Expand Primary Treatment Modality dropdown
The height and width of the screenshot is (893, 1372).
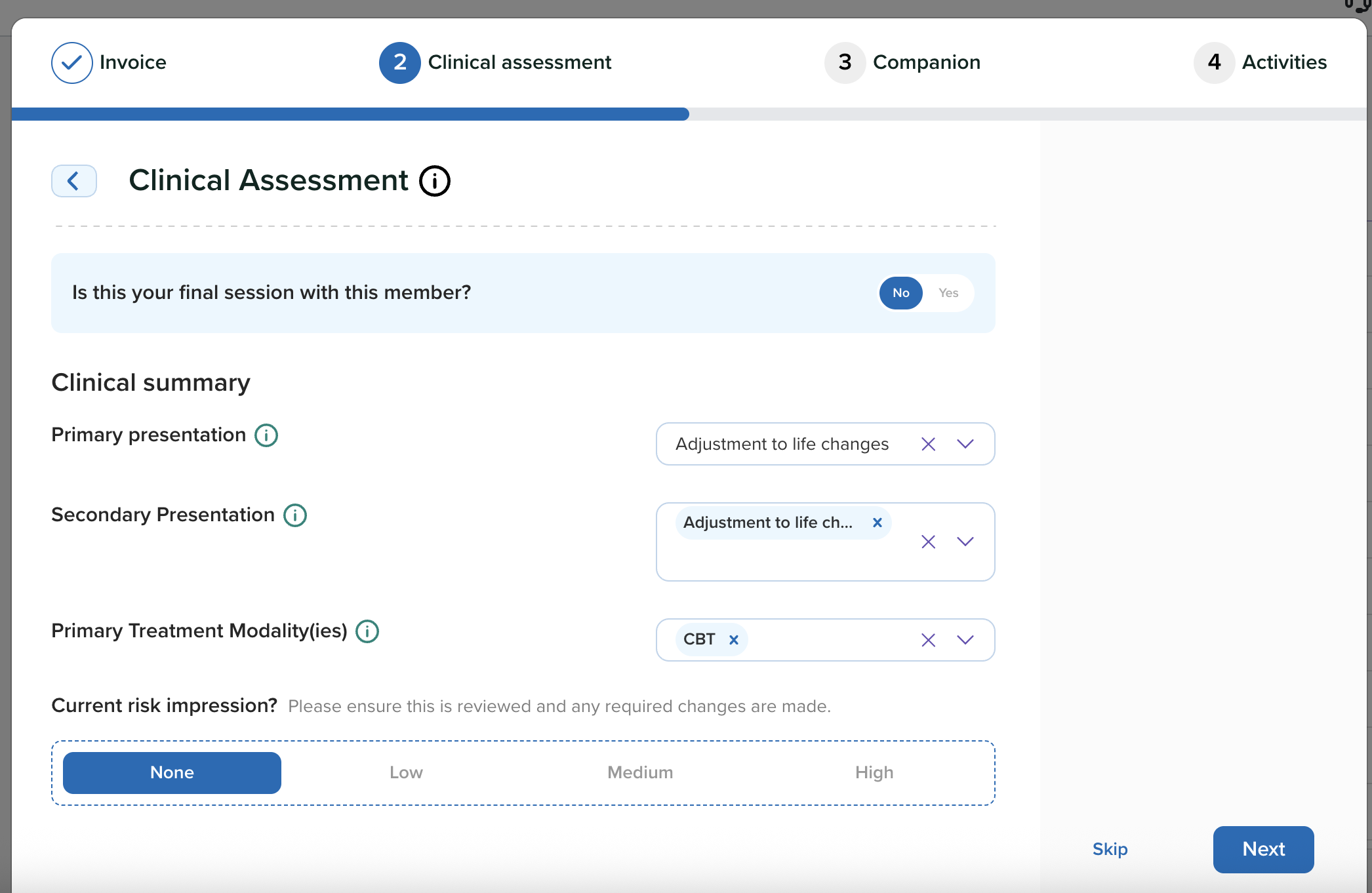tap(965, 640)
